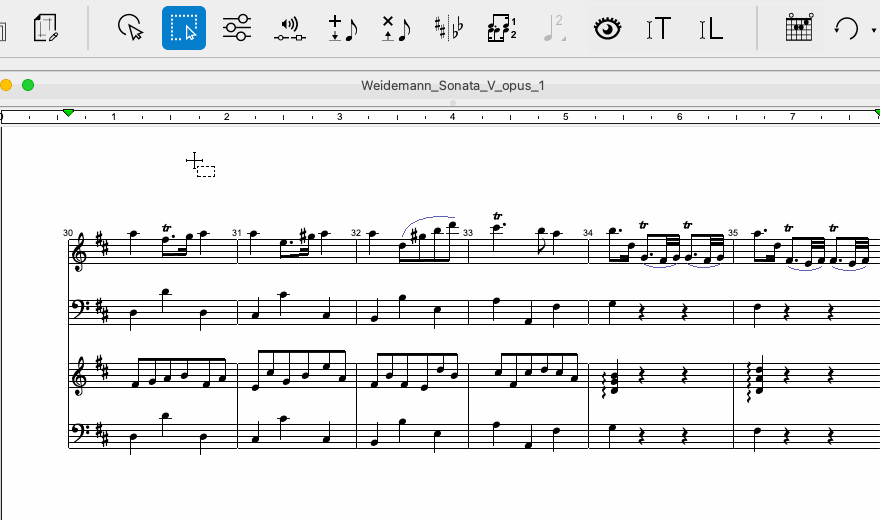880x520 pixels.
Task: Select the top staff treble clef
Action: 80,251
